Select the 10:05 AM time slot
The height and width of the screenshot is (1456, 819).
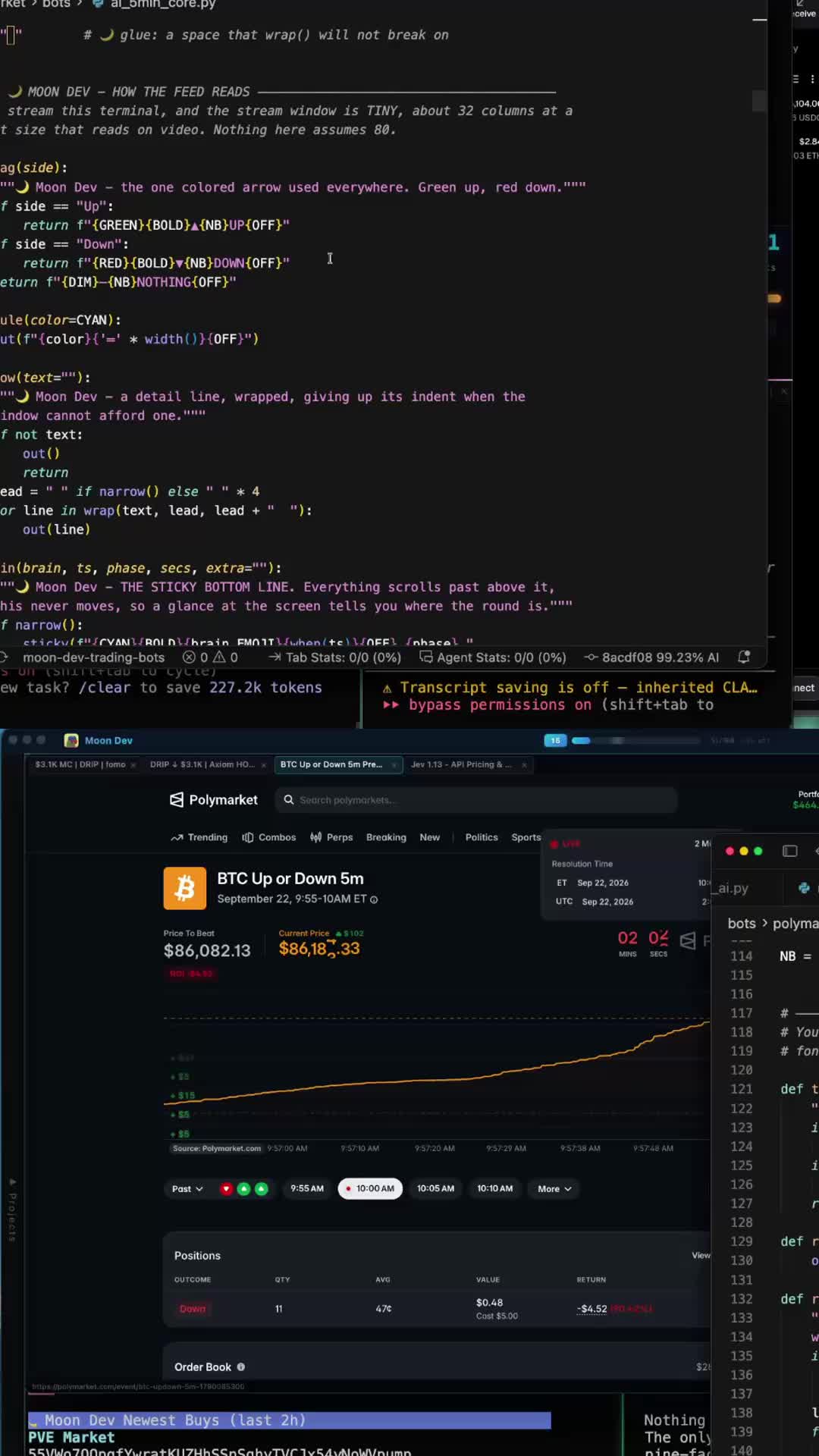click(436, 1189)
